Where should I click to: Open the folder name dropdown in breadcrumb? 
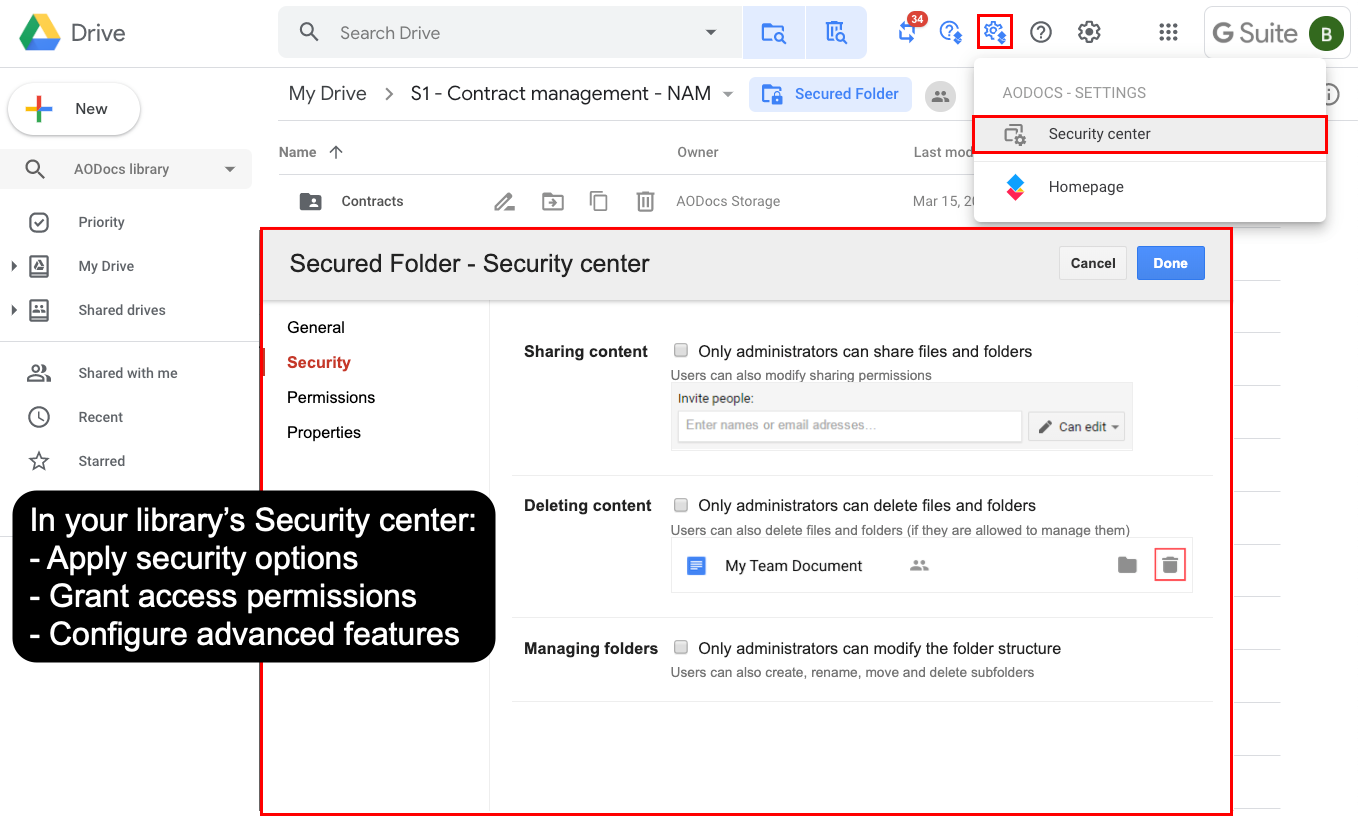pos(728,94)
